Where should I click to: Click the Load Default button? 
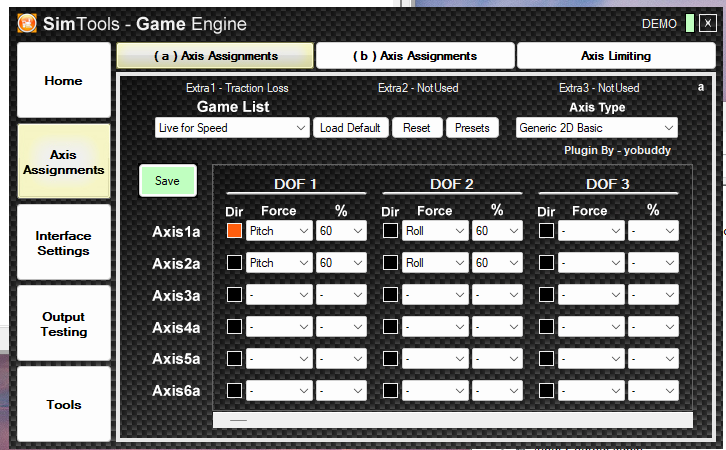tap(350, 128)
